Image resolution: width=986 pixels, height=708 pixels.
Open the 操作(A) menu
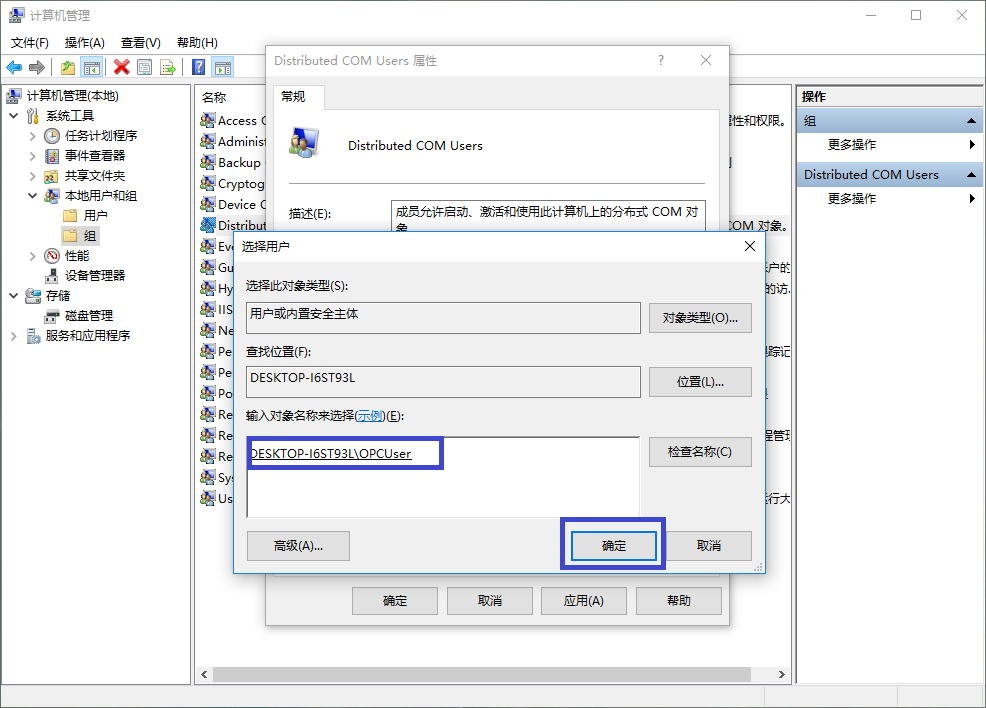pos(84,42)
